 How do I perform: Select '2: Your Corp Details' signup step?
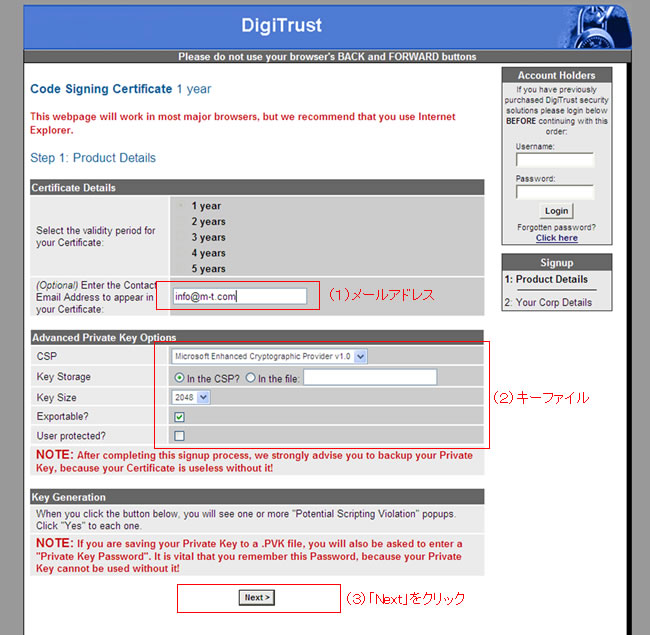548,303
